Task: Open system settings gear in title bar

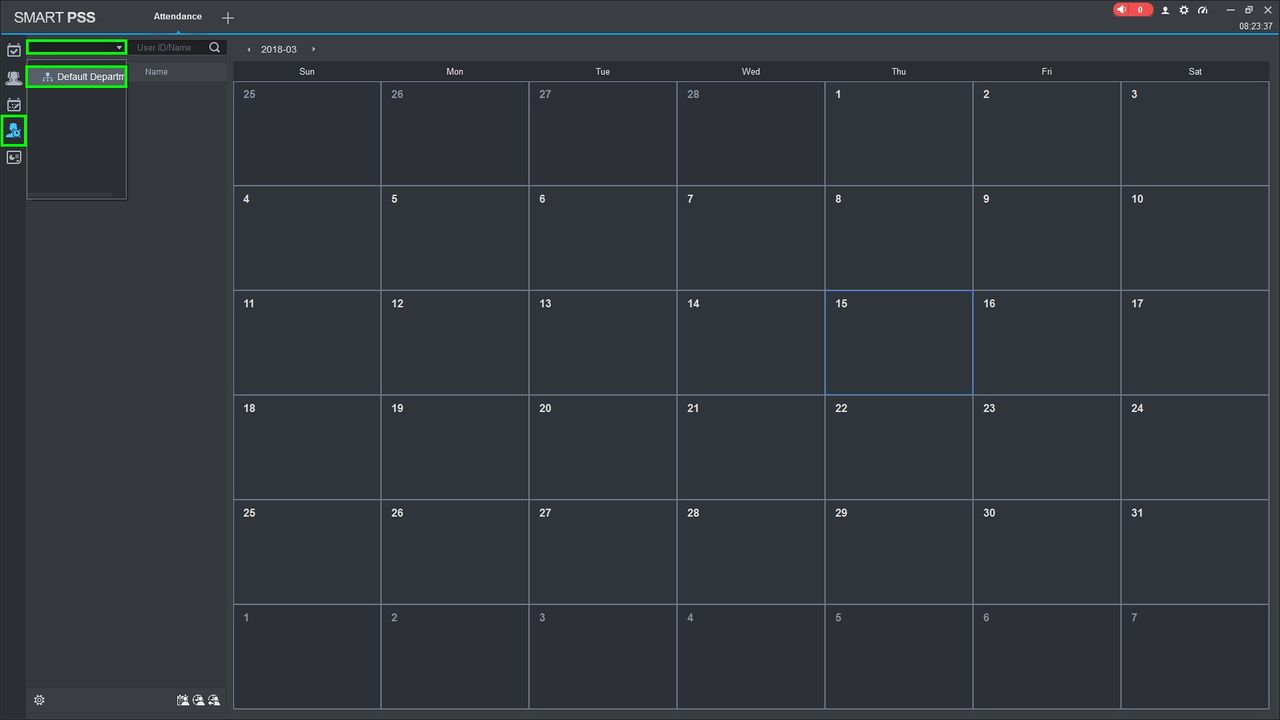Action: pyautogui.click(x=1184, y=10)
